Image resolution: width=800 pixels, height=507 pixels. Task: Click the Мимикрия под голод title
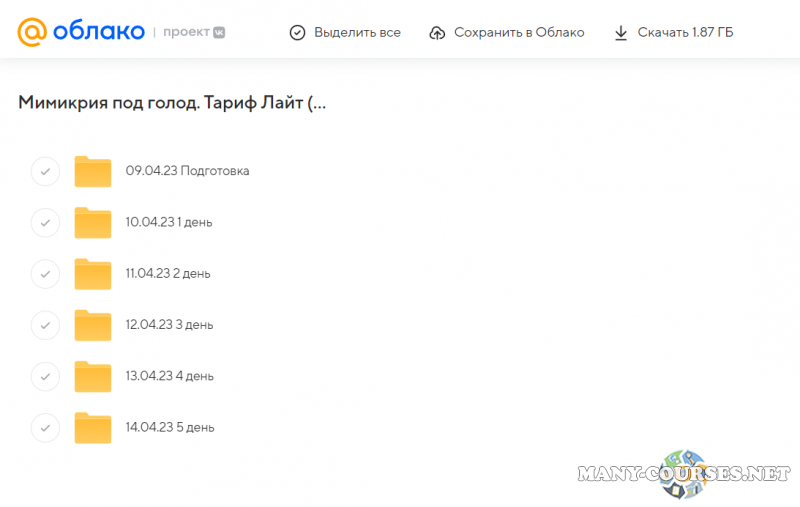tap(172, 103)
